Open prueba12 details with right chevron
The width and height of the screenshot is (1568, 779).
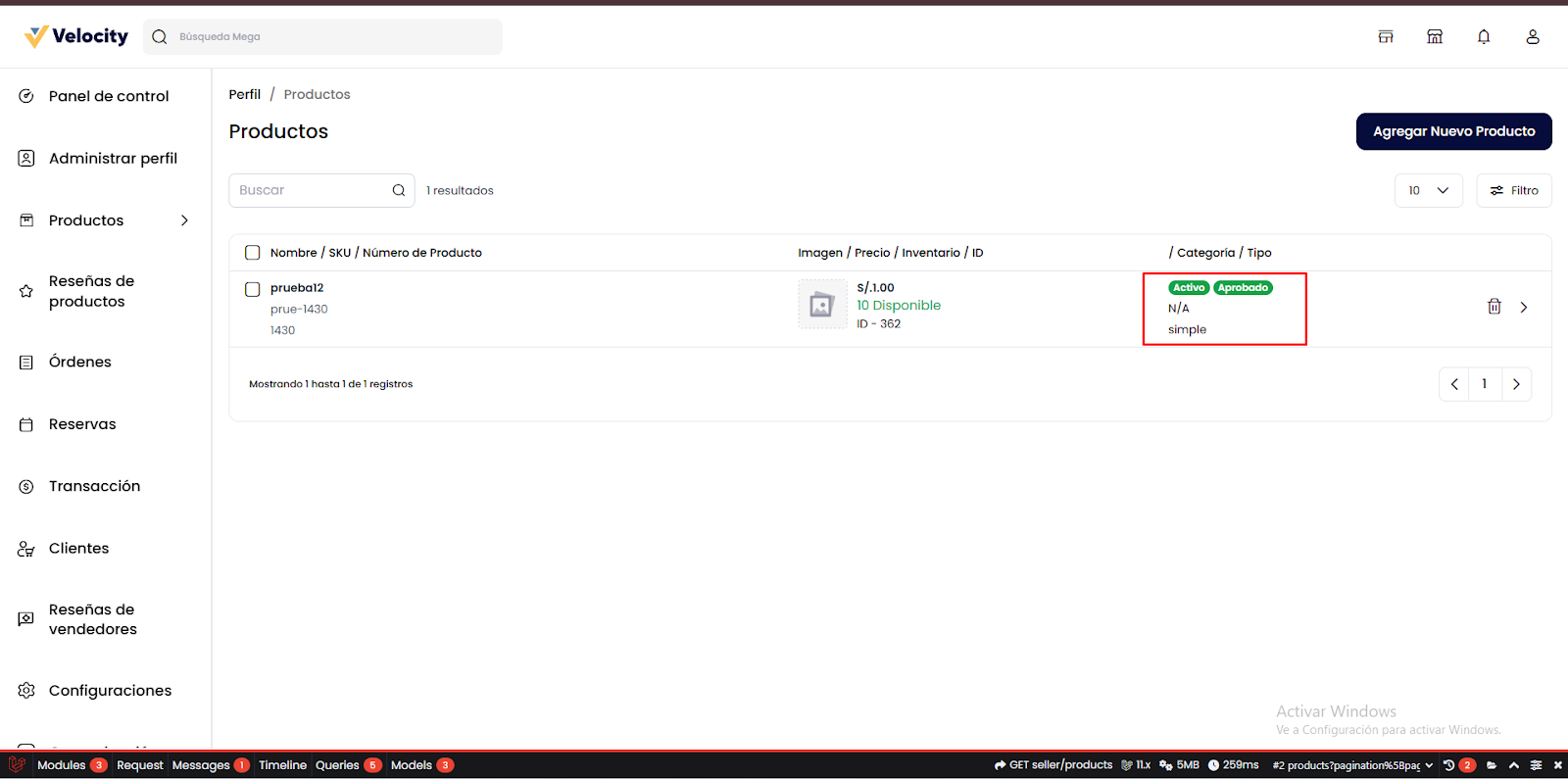click(1524, 308)
